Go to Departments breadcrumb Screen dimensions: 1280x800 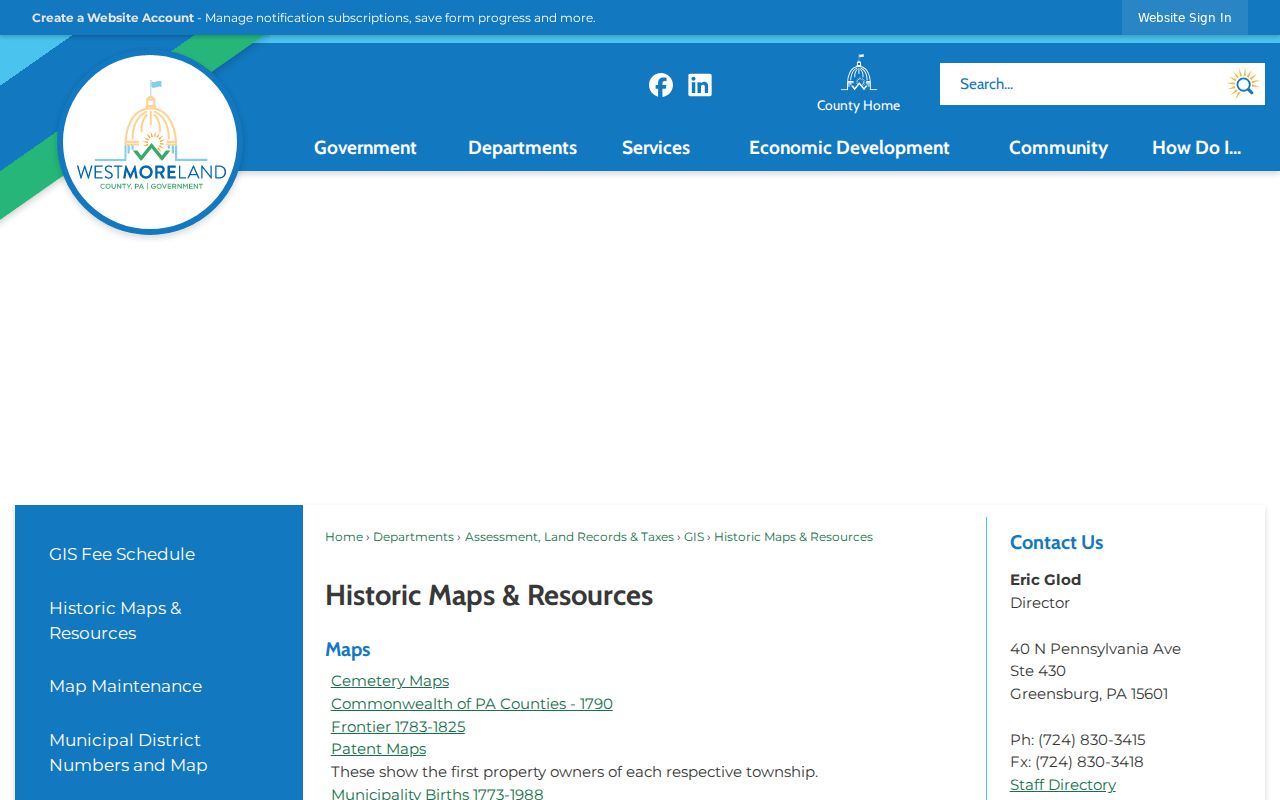[x=413, y=537]
